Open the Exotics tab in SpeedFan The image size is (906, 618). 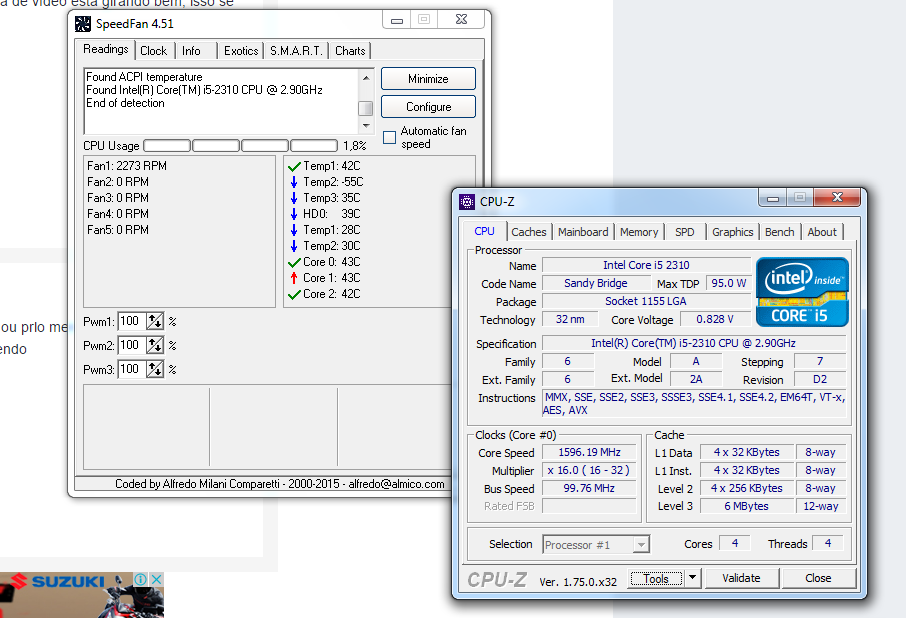241,51
